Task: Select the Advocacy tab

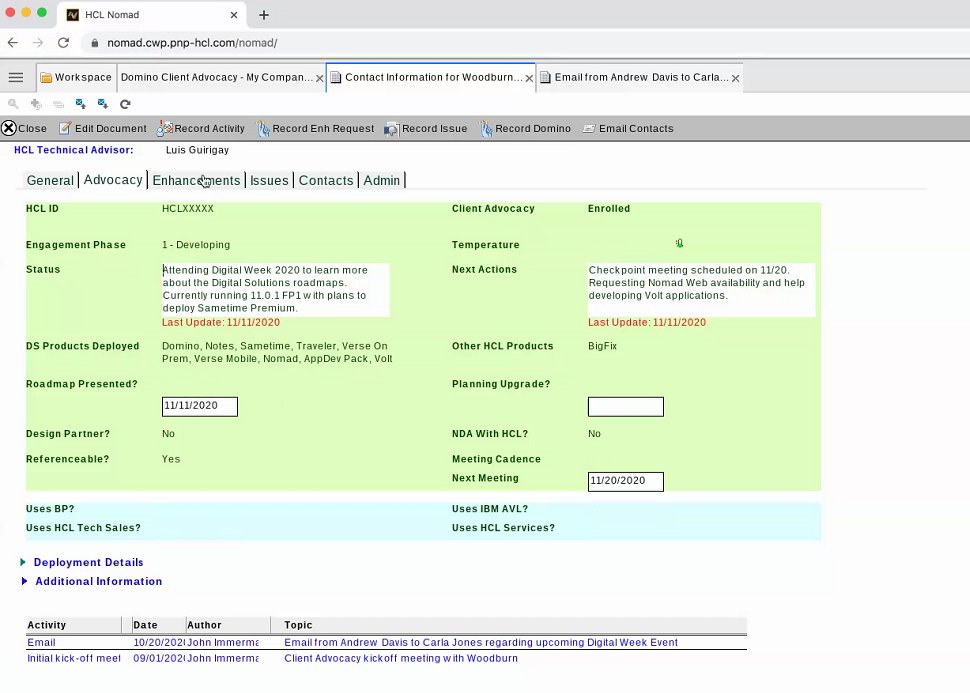Action: pyautogui.click(x=113, y=180)
